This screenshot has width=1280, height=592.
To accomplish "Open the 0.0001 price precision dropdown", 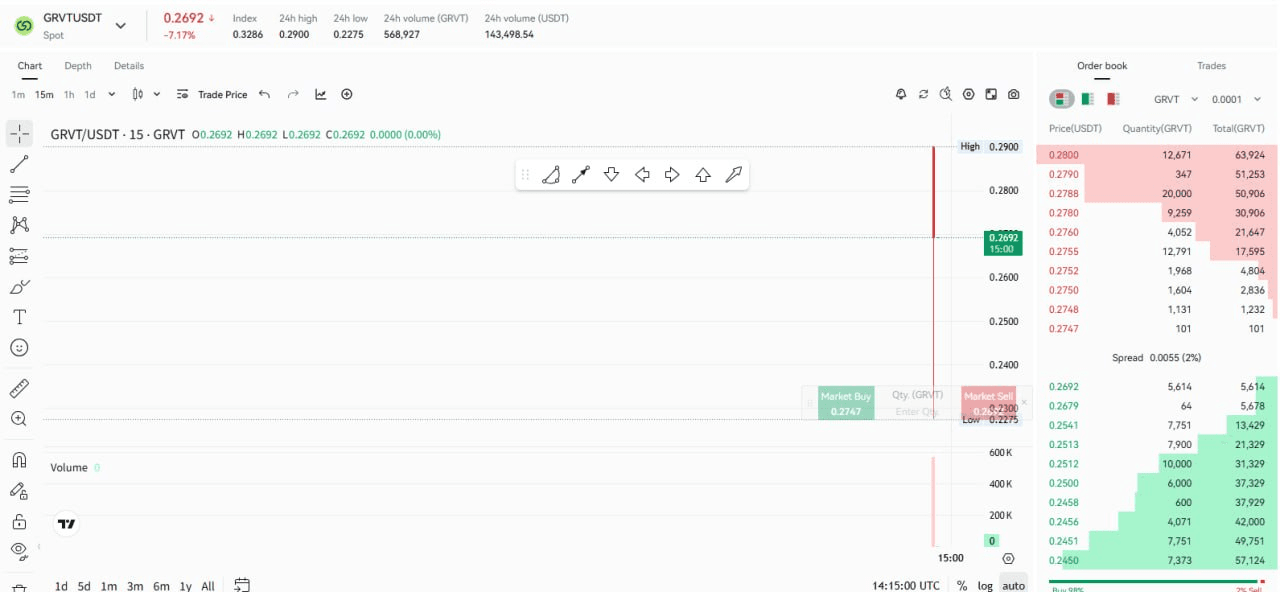I will point(1234,99).
